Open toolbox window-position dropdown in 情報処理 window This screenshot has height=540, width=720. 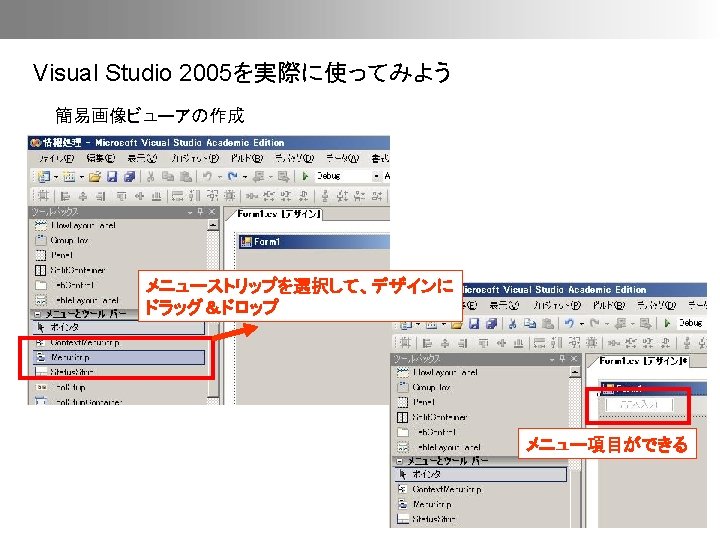pyautogui.click(x=190, y=212)
